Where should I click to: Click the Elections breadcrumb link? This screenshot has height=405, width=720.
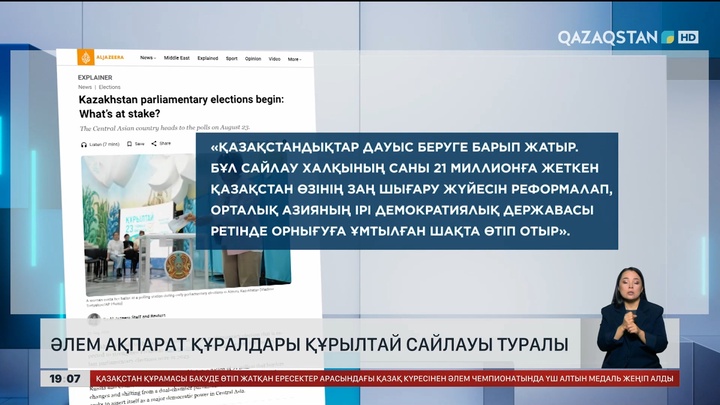pos(110,87)
